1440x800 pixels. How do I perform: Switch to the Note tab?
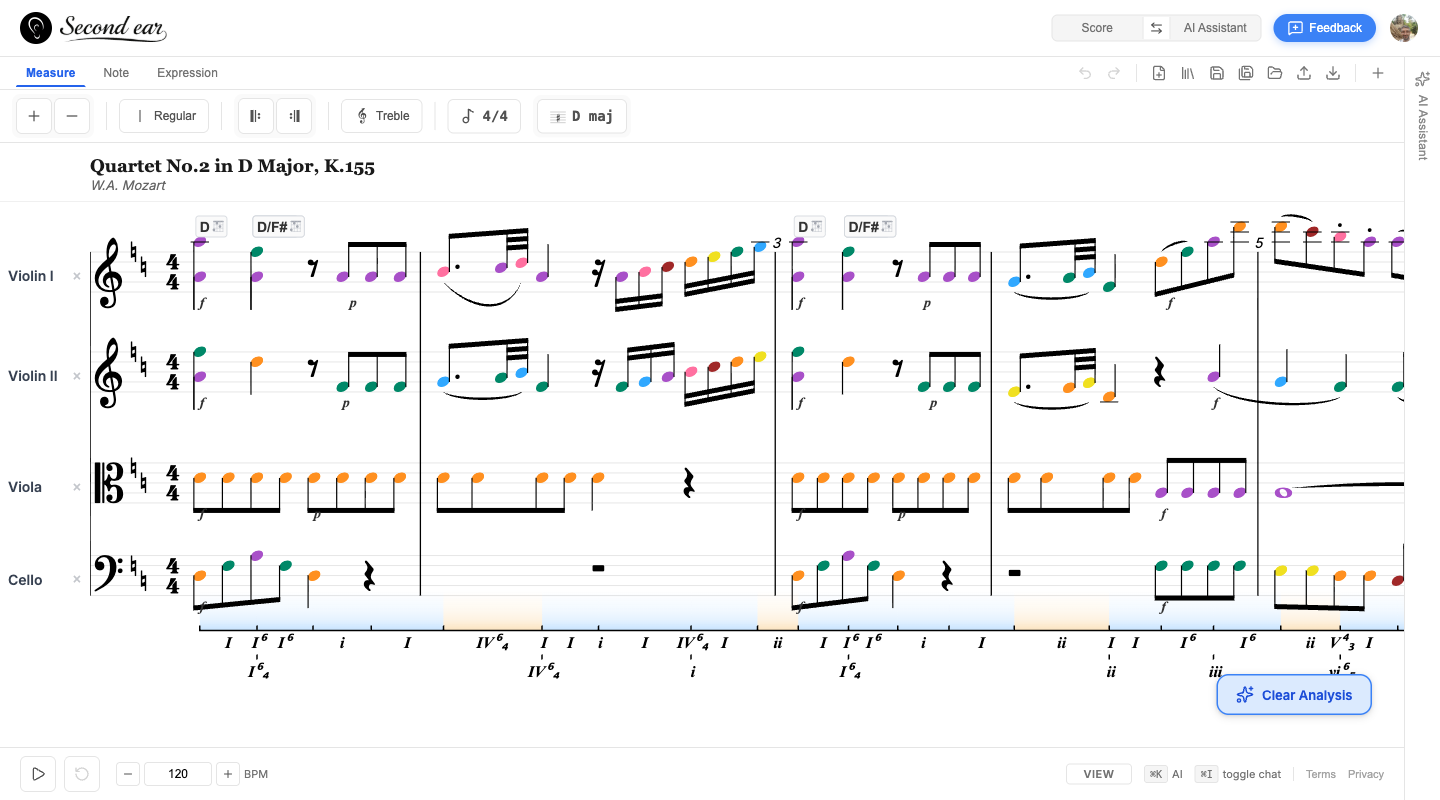[x=116, y=72]
